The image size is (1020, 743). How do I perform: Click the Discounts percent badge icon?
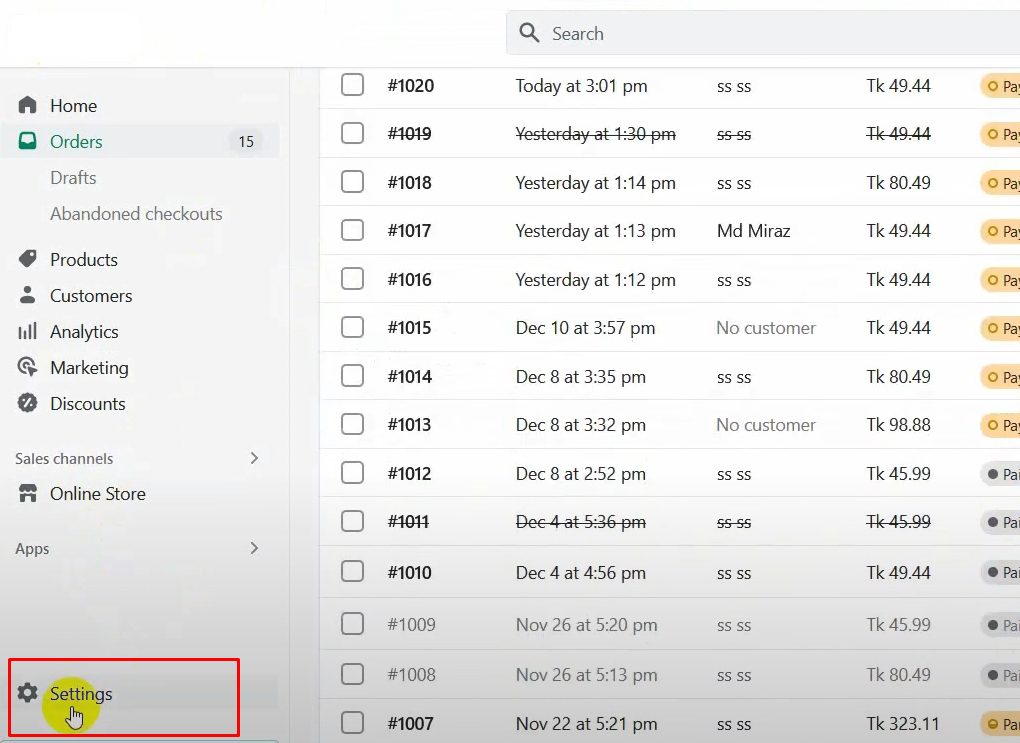pyautogui.click(x=28, y=404)
